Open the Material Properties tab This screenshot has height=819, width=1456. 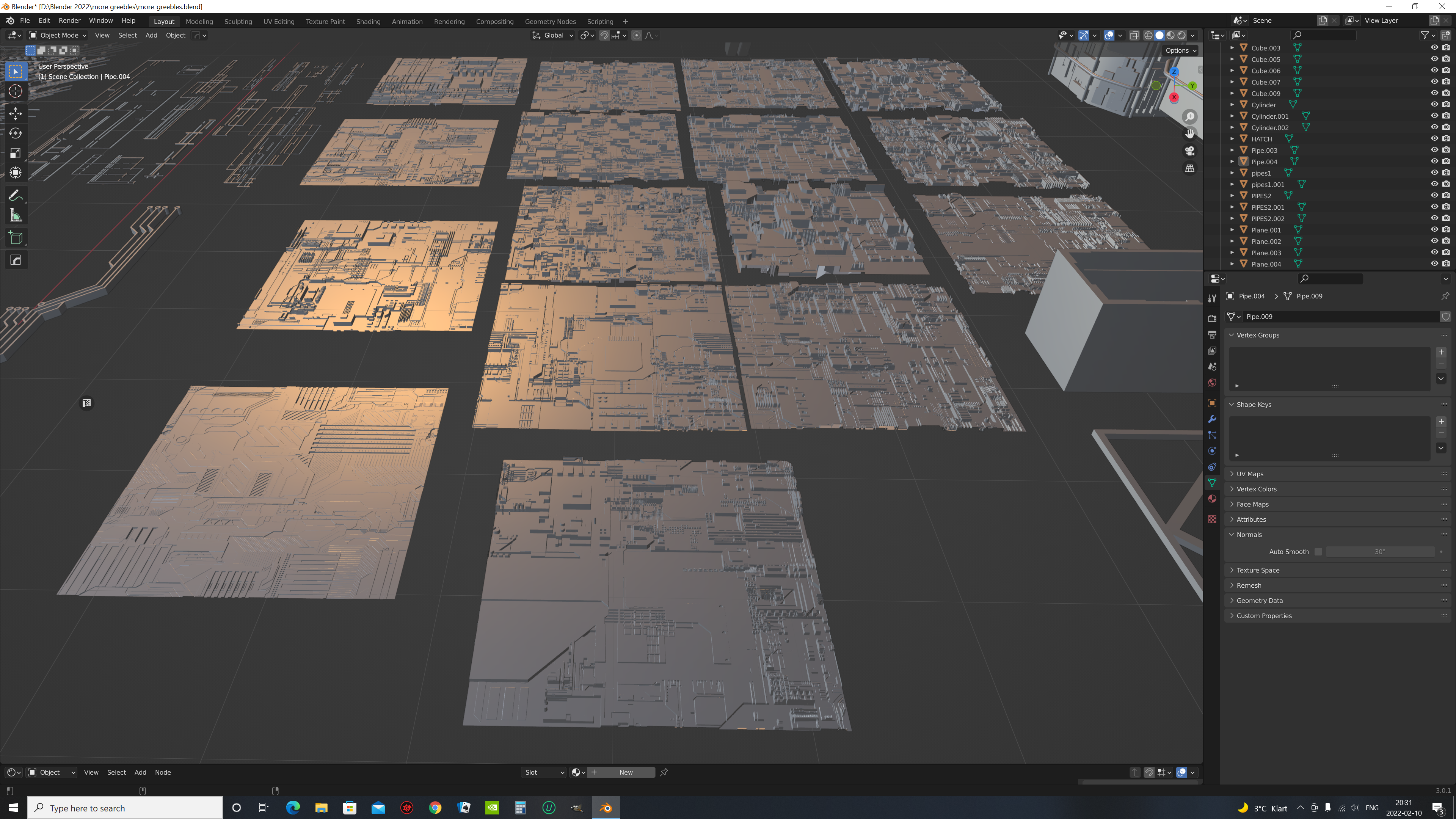coord(1213,499)
